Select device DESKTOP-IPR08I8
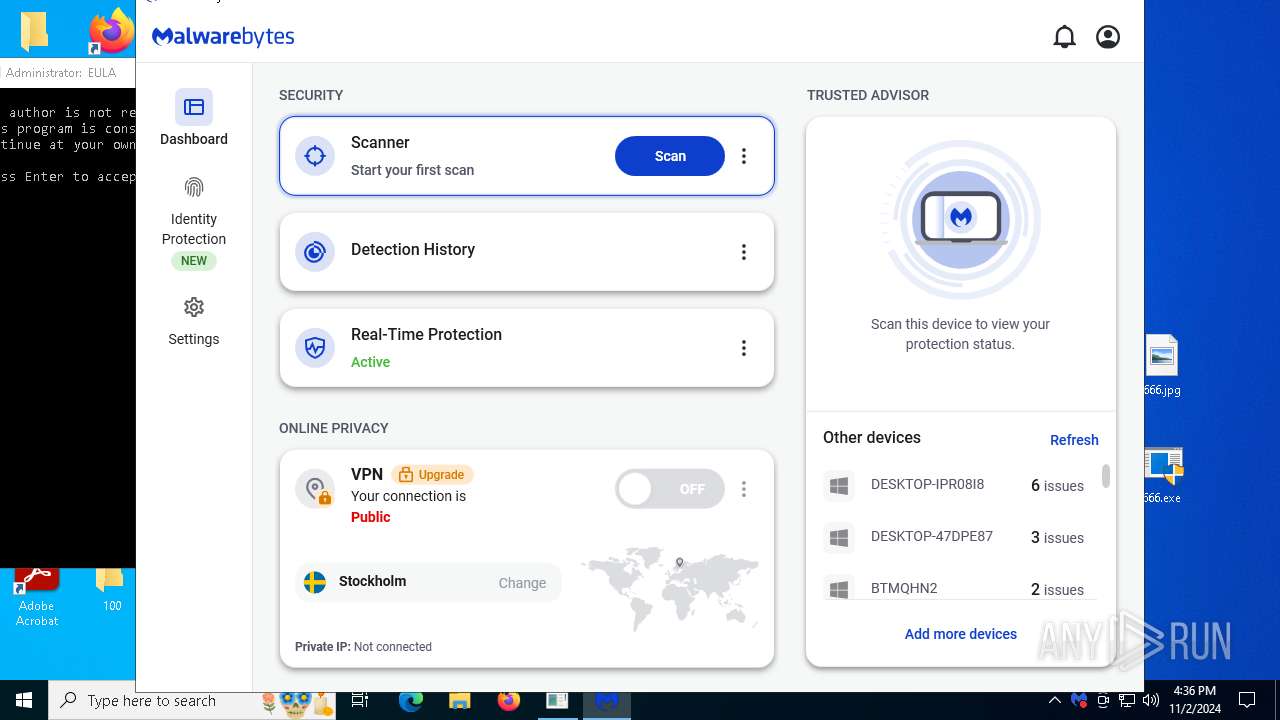The image size is (1280, 720). 960,485
